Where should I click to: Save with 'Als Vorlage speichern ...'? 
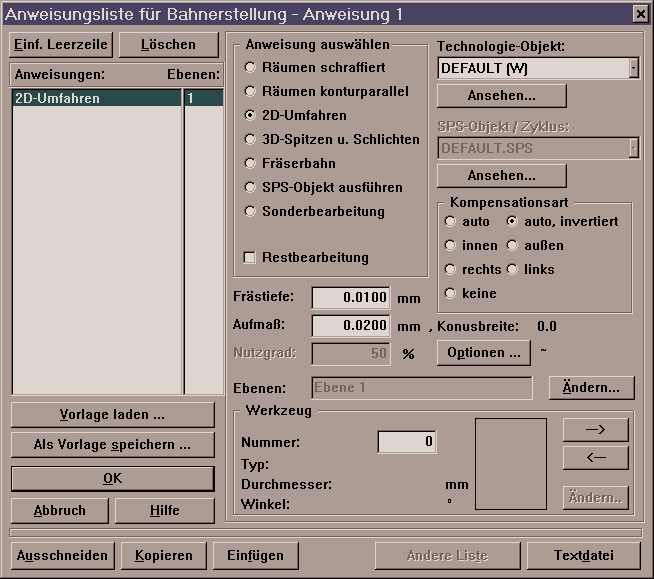click(113, 445)
